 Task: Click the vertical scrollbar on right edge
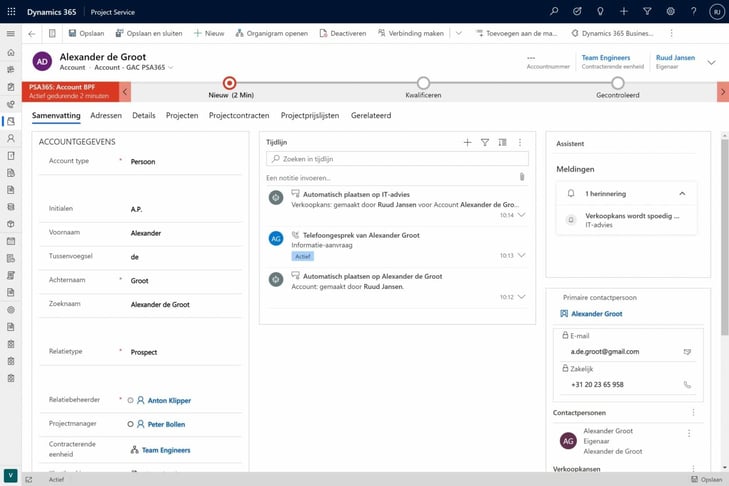(724, 236)
